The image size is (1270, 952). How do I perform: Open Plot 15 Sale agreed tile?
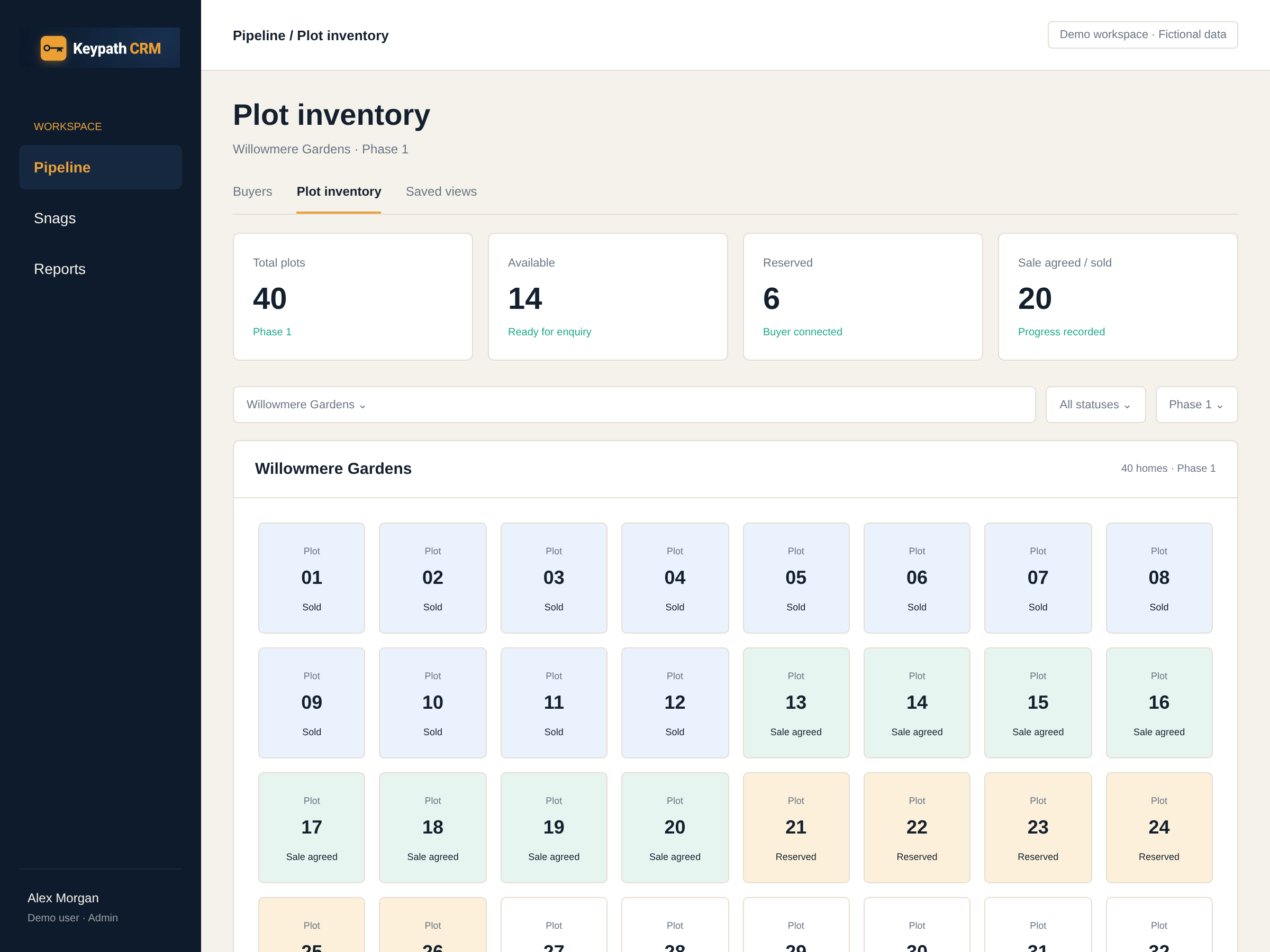[x=1038, y=703]
